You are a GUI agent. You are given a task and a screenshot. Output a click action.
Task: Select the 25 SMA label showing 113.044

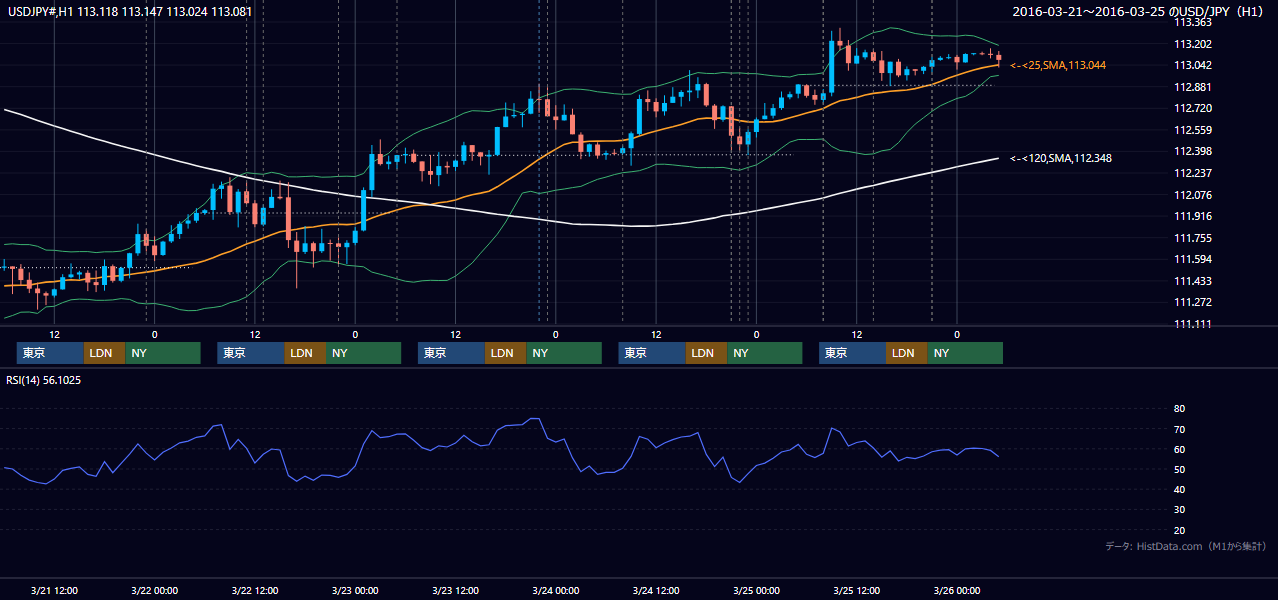[x=1058, y=65]
